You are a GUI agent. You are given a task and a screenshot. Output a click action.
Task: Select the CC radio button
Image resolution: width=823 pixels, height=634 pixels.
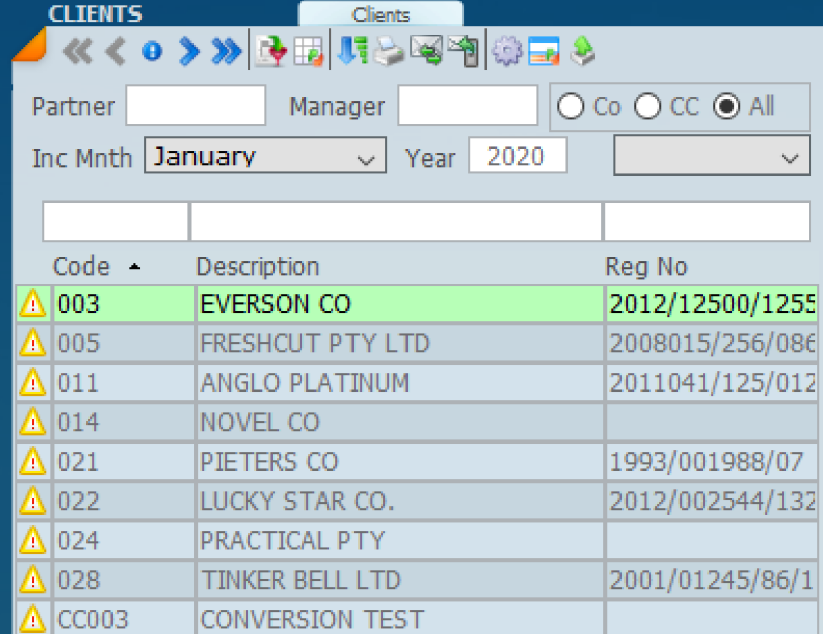tap(648, 107)
